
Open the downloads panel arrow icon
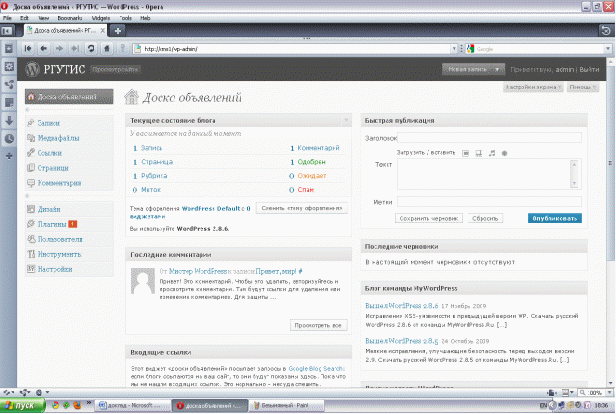(9, 121)
